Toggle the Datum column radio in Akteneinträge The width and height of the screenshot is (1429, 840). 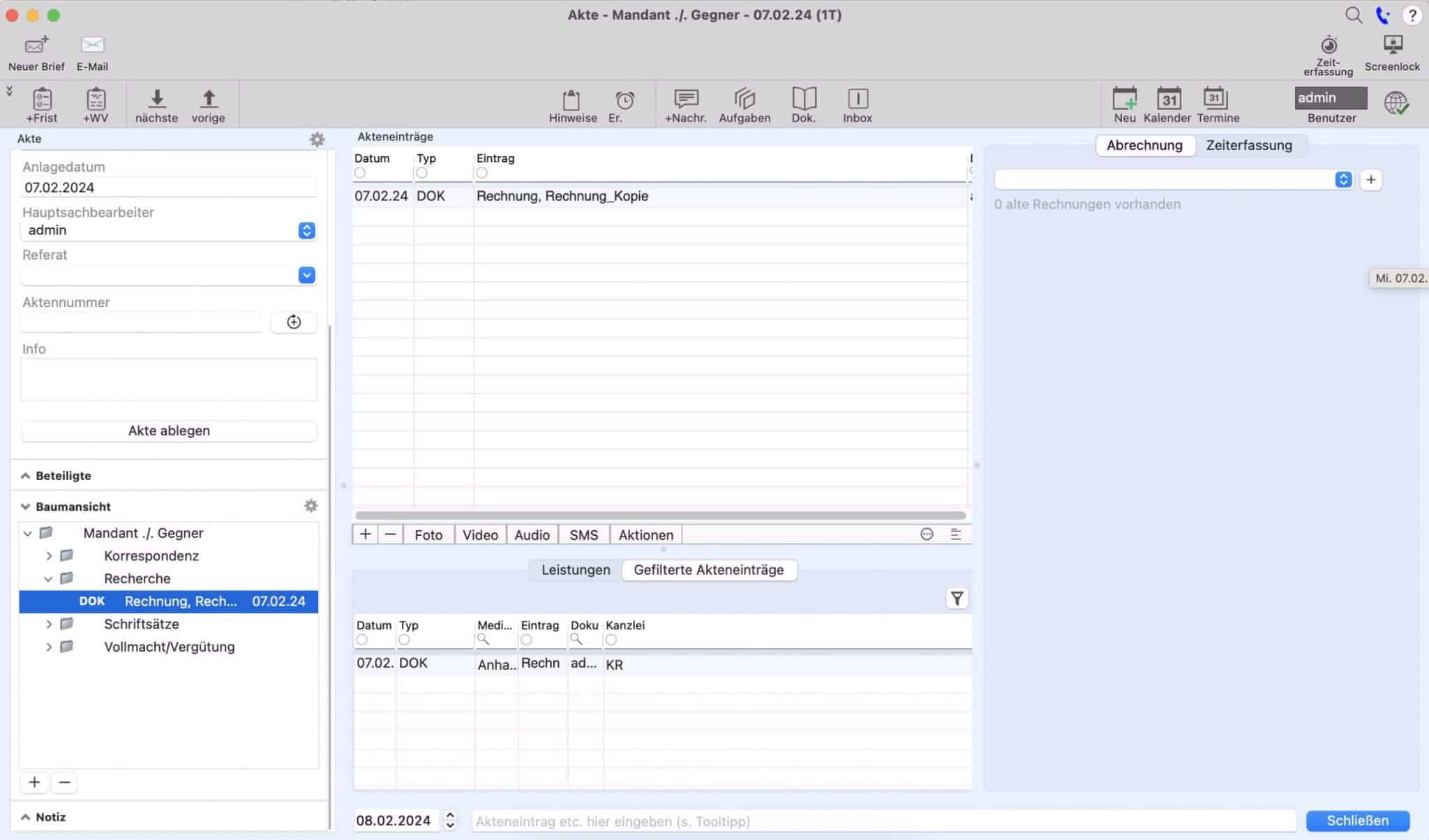tap(360, 172)
